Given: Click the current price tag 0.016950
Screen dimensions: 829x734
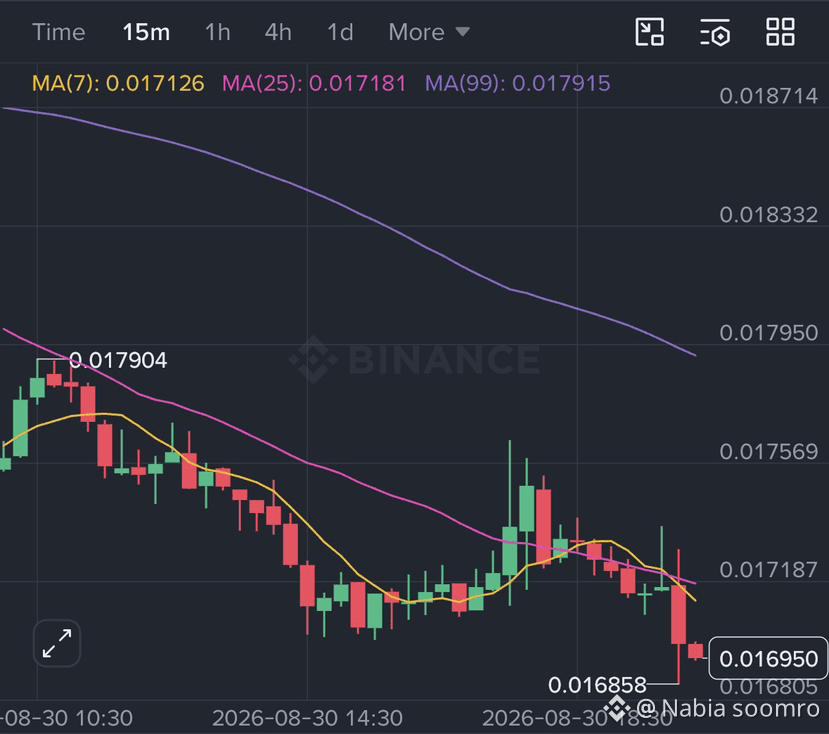Looking at the screenshot, I should click(768, 658).
